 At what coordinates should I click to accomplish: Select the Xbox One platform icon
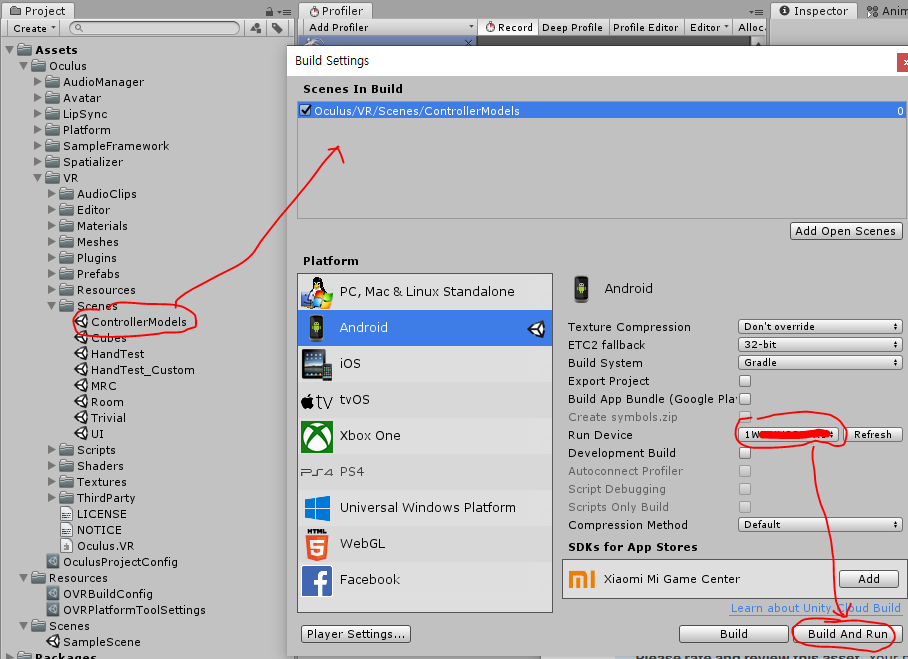317,436
